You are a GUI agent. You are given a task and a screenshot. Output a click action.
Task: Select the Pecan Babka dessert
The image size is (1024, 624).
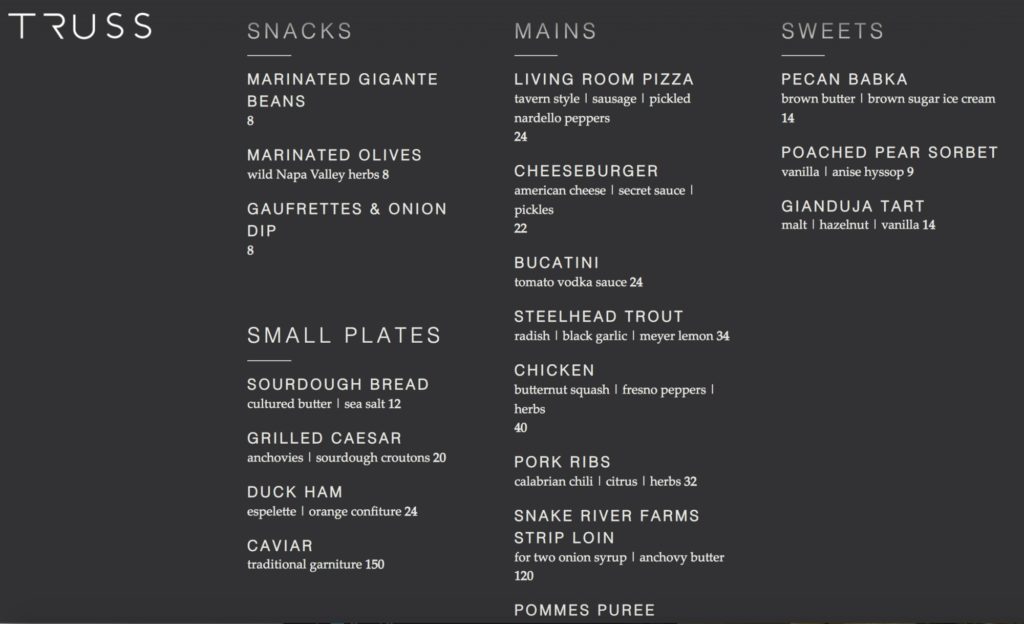click(844, 80)
